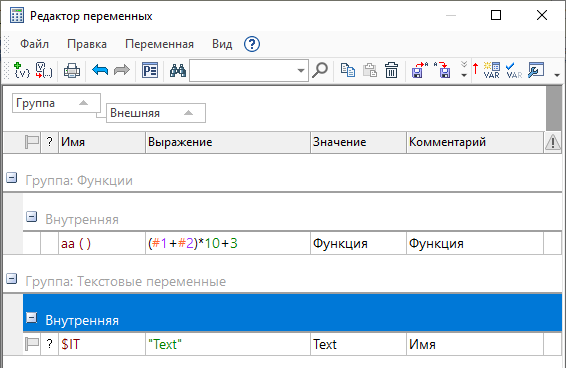Toggle sort on the Внешняя grouping box
This screenshot has height=368, width=566.
point(156,113)
